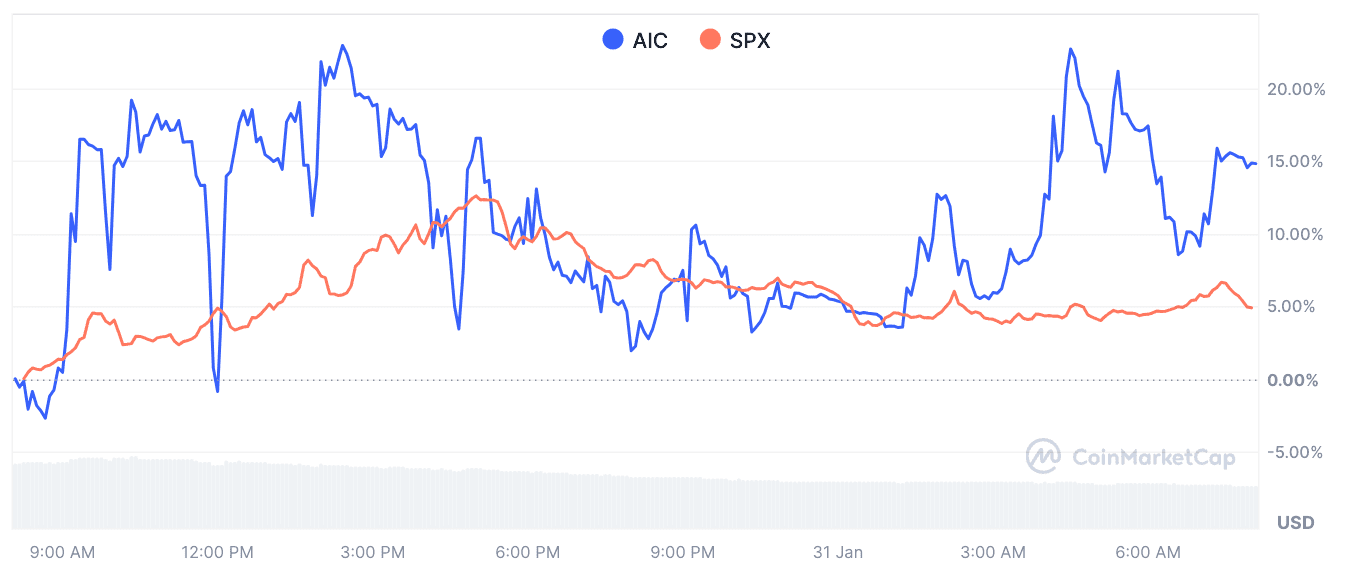Select the 12:00 PM time axis label
The image size is (1353, 586).
click(217, 552)
